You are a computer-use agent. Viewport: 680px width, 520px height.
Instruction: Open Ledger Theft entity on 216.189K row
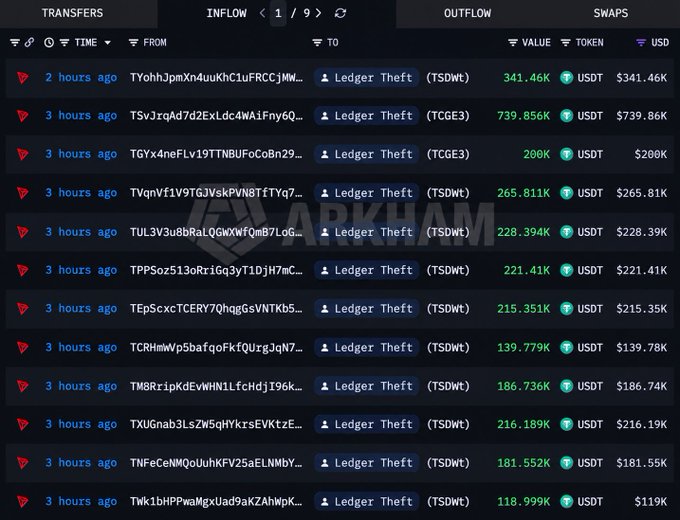point(366,424)
